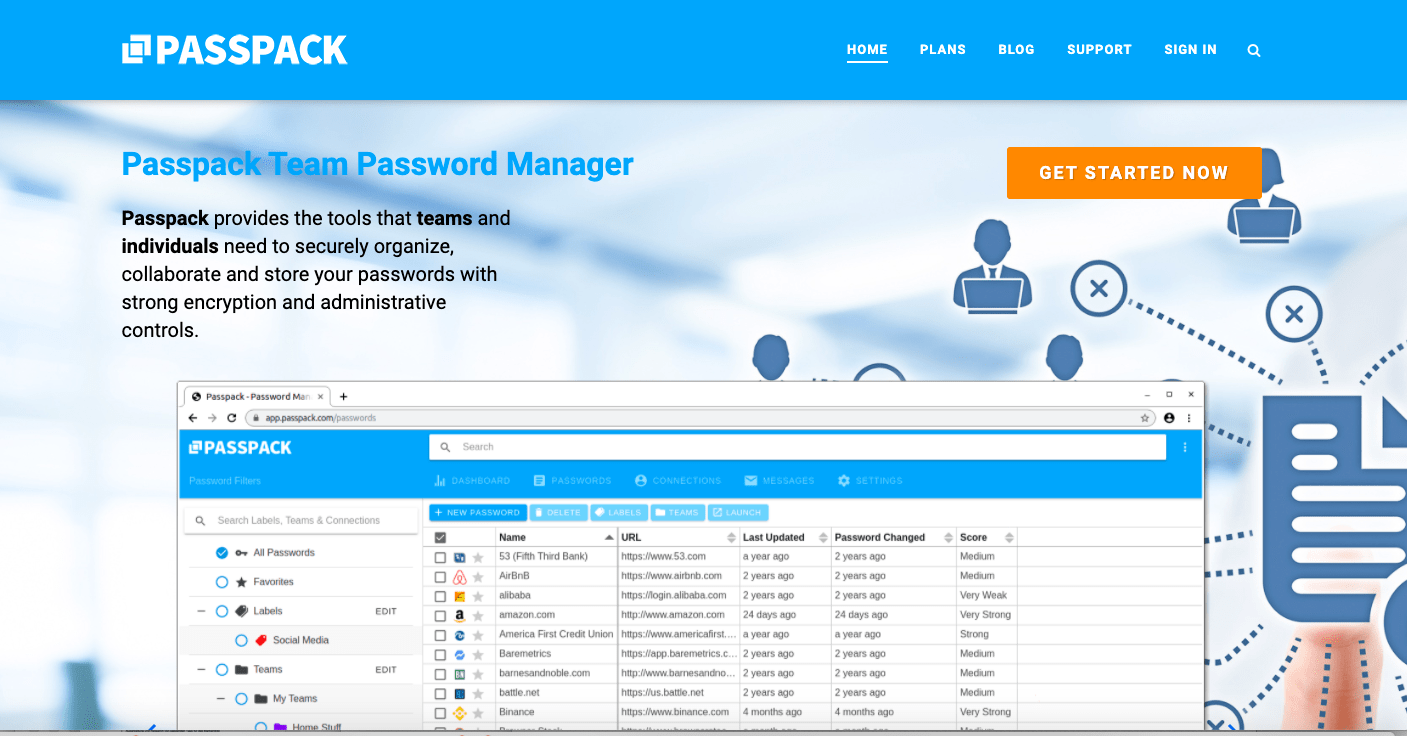1407x736 pixels.
Task: Click the GET STARTED NOW button
Action: [1133, 173]
